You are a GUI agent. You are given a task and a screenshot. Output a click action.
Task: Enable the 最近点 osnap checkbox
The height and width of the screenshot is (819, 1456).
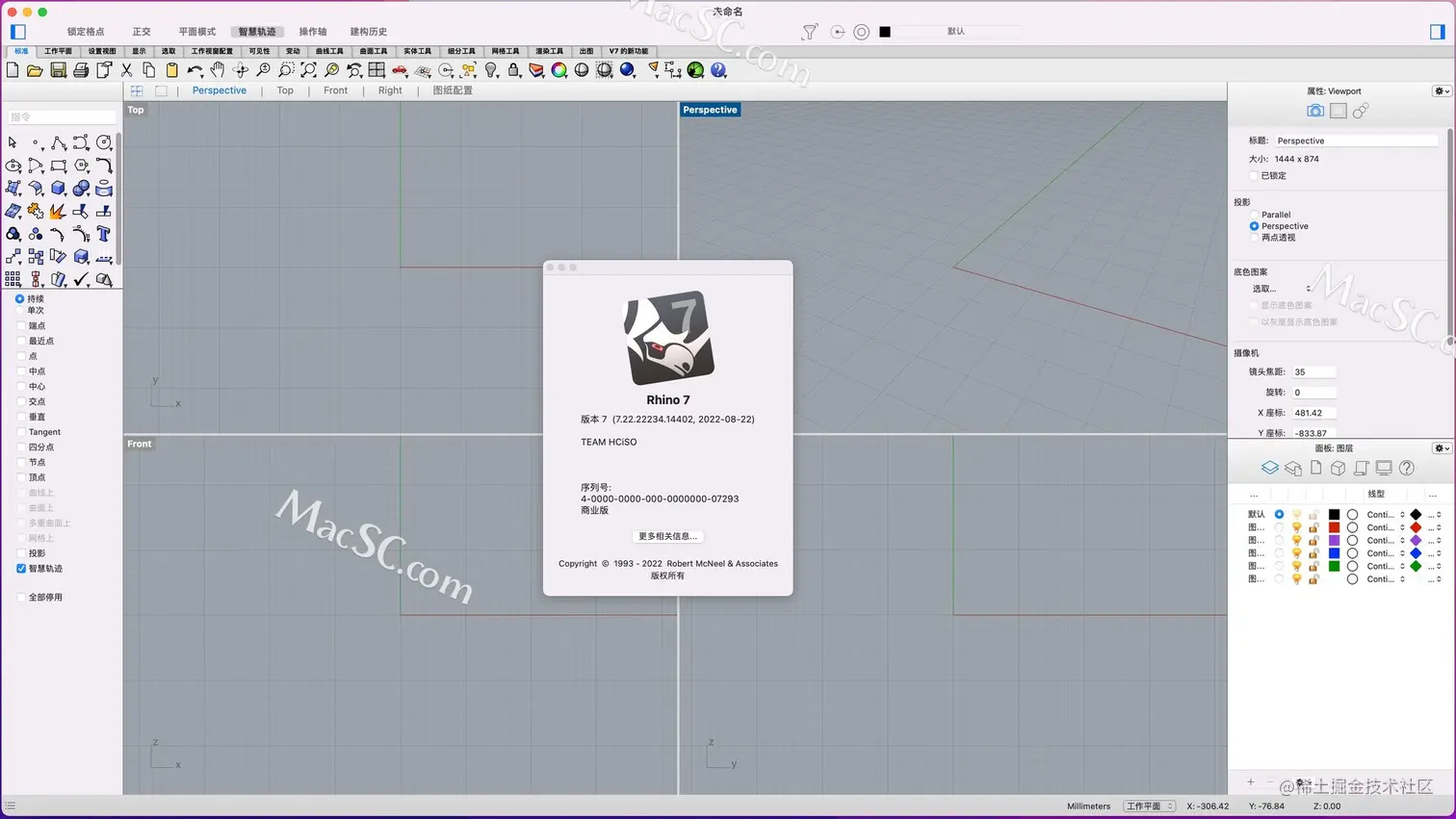21,341
